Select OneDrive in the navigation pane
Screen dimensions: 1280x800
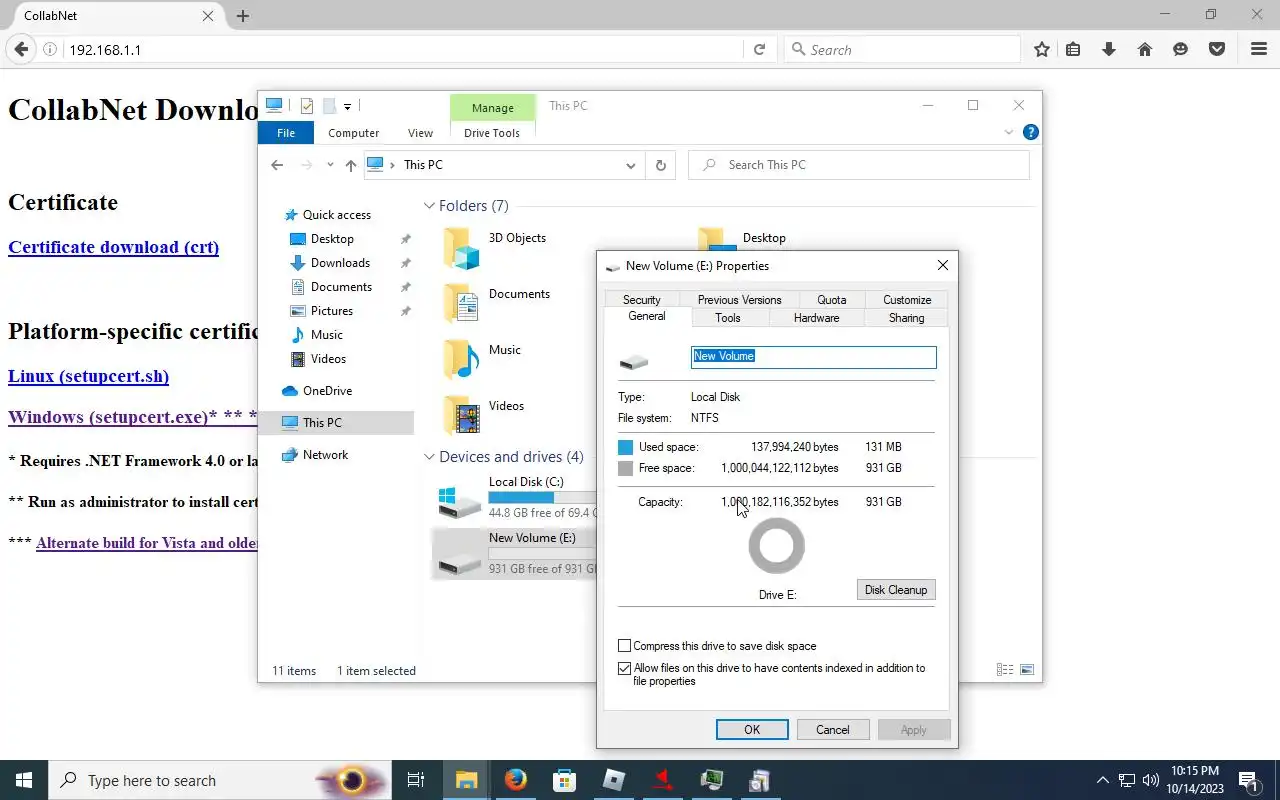tap(327, 391)
